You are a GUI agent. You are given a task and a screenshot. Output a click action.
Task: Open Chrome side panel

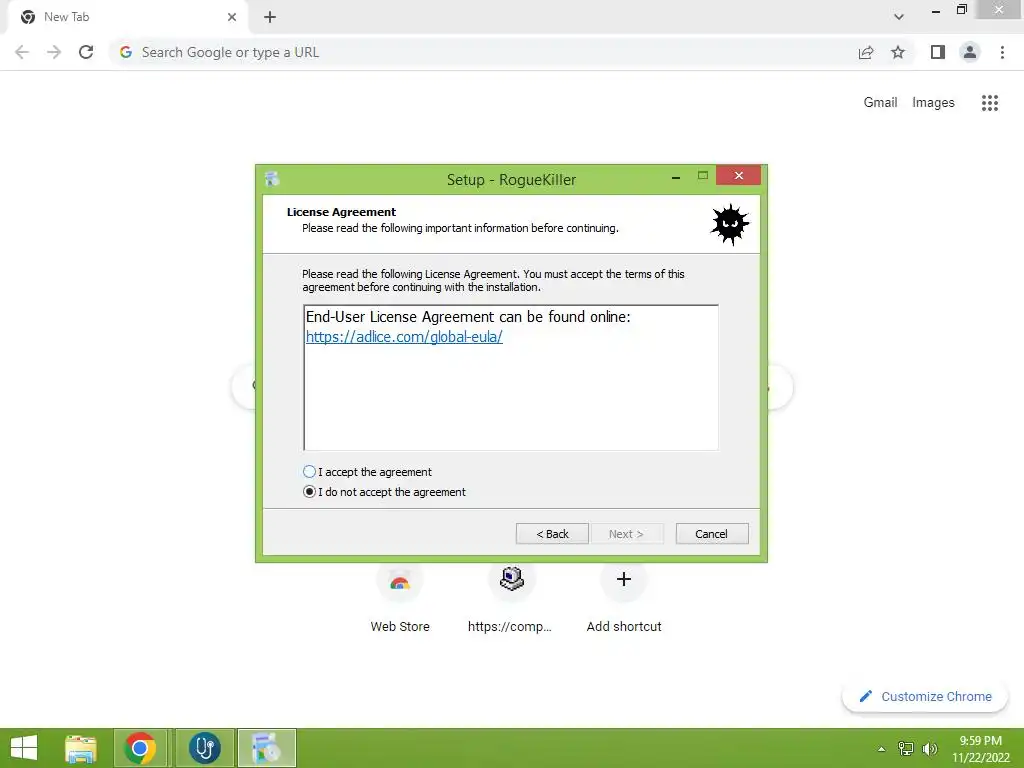tap(938, 52)
